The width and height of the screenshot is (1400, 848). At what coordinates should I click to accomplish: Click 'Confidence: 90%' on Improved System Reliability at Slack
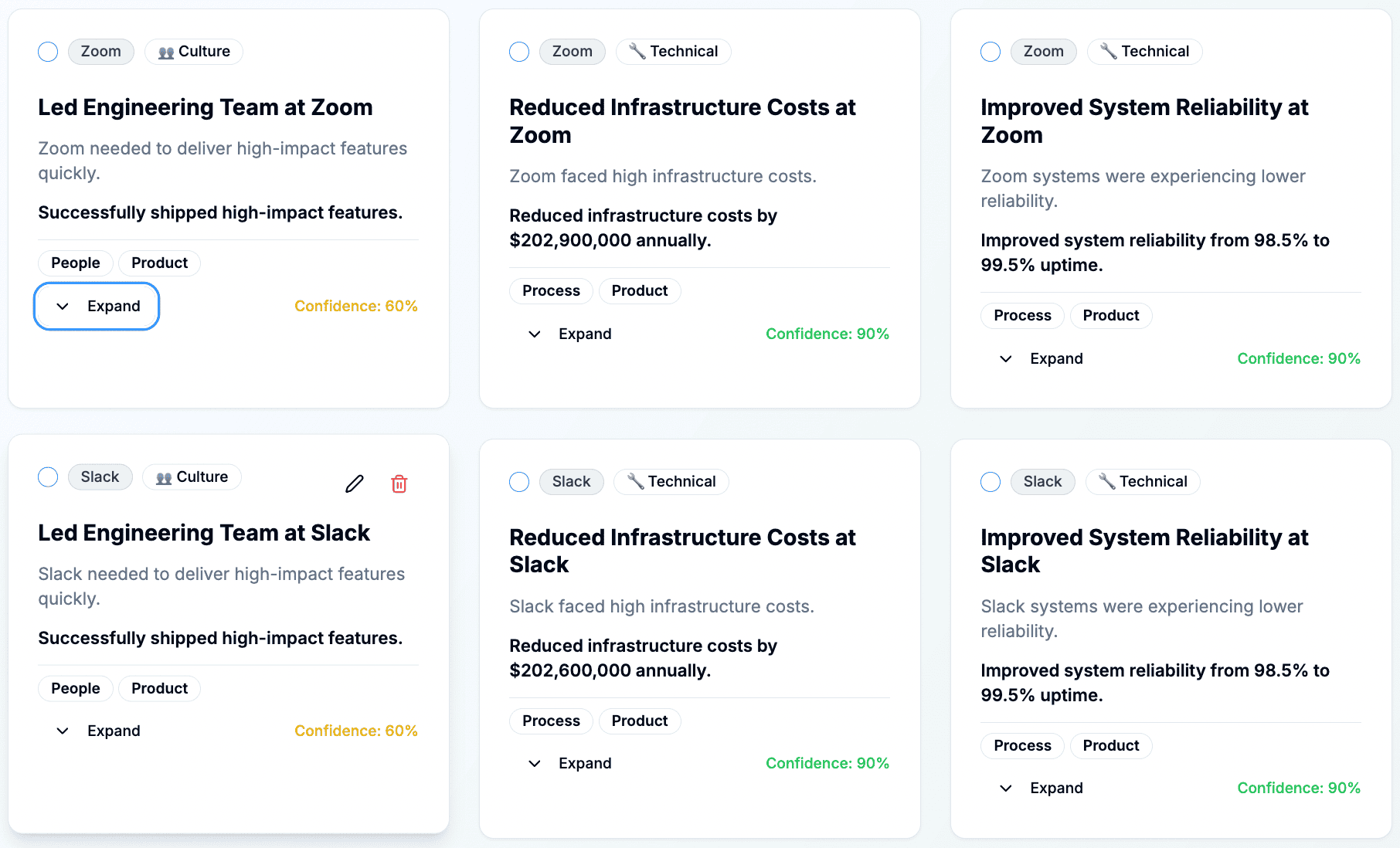click(1299, 788)
